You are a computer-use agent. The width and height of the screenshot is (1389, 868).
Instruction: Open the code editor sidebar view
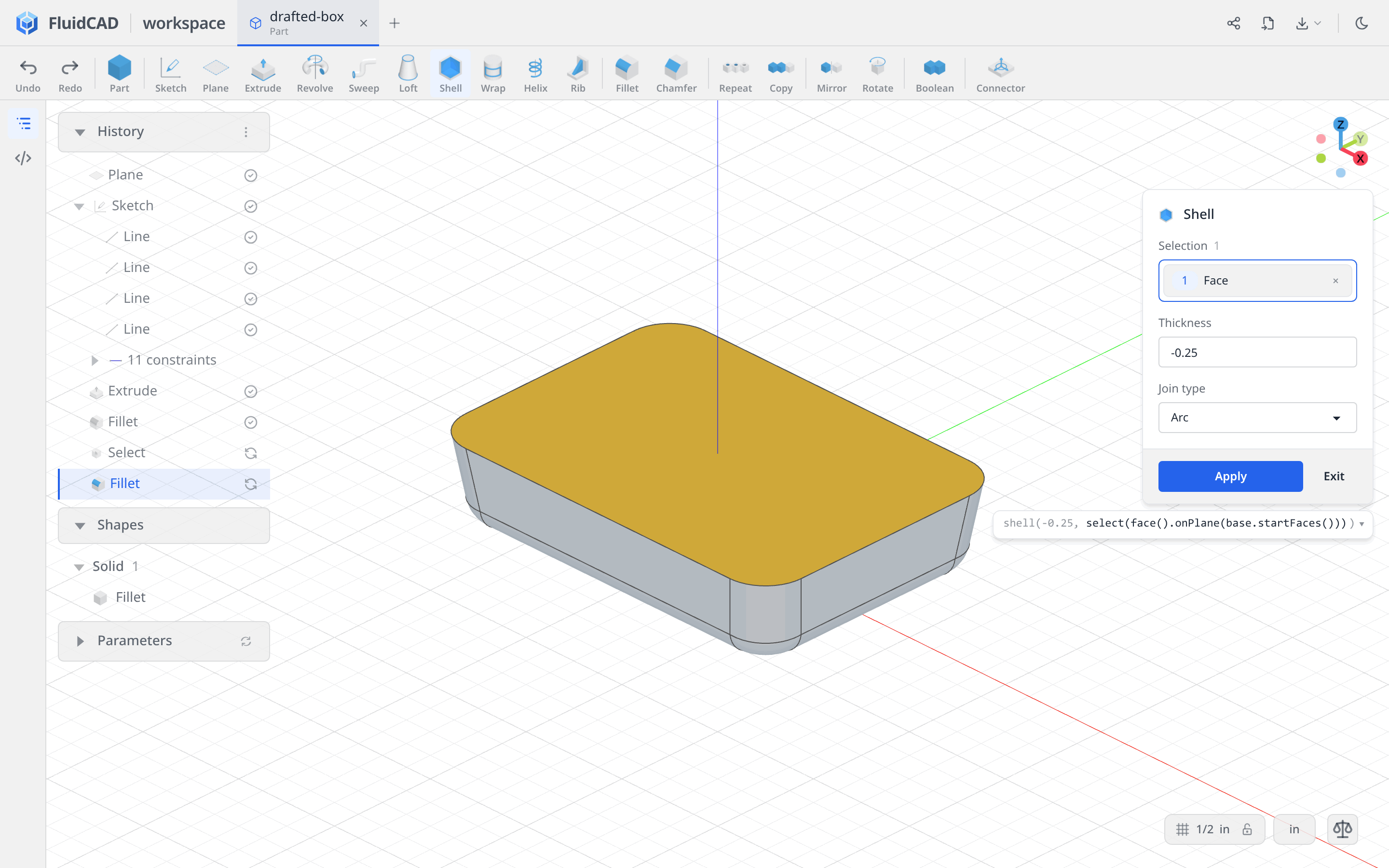coord(23,158)
